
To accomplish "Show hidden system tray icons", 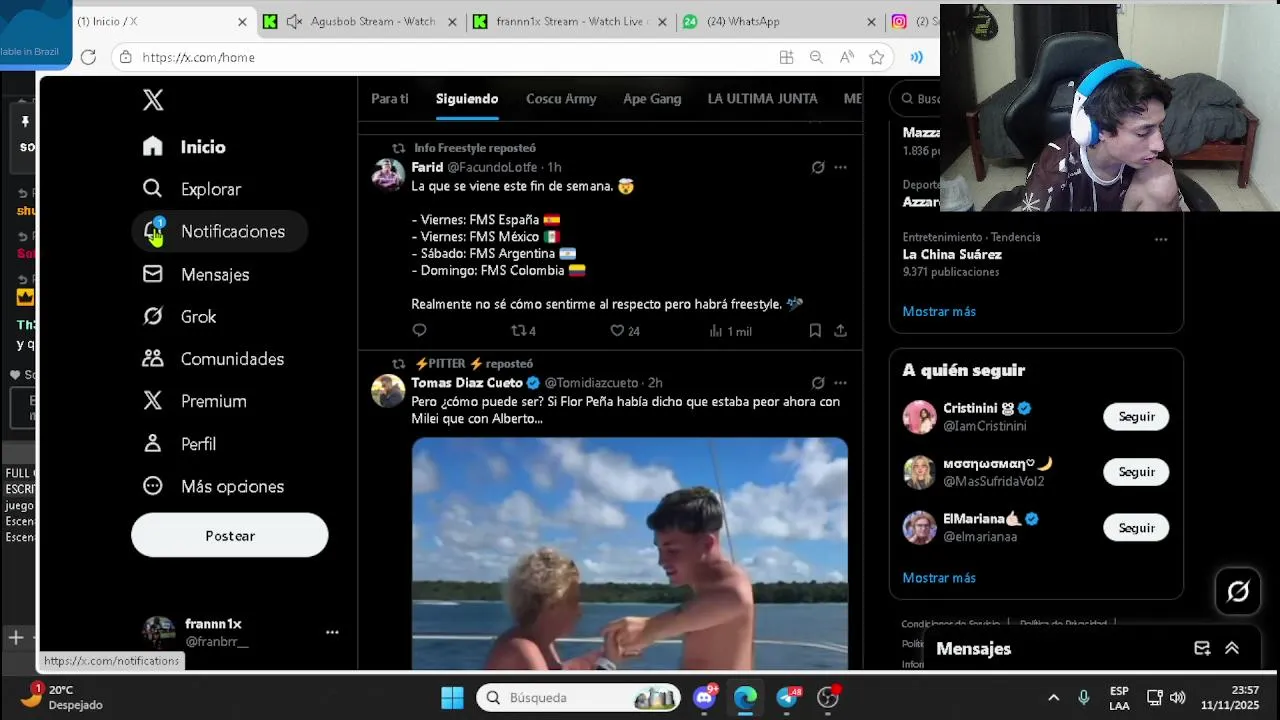I will coord(1053,697).
